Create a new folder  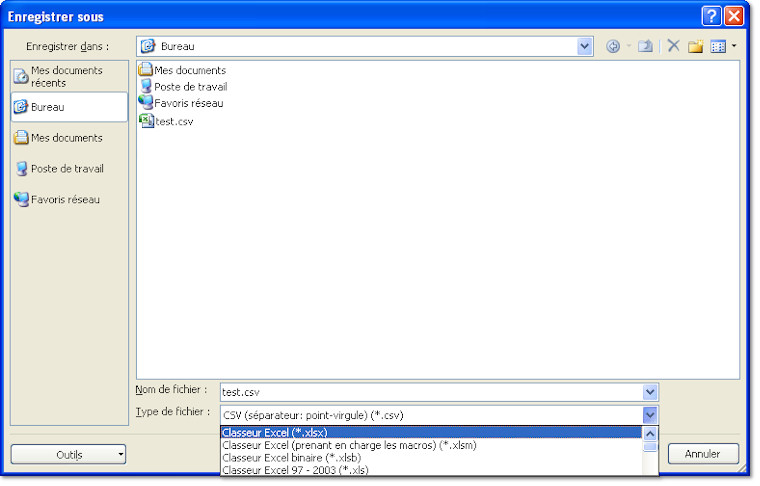click(x=695, y=46)
